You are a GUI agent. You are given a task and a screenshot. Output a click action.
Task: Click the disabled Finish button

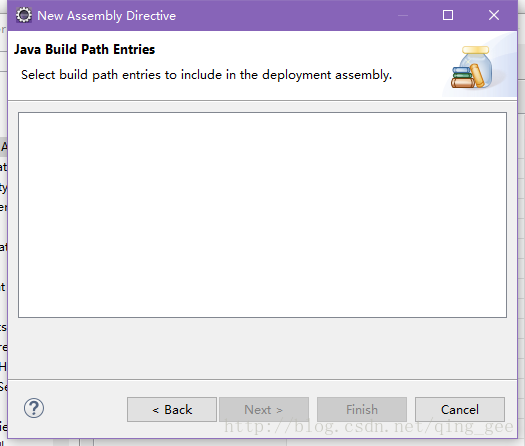point(362,409)
